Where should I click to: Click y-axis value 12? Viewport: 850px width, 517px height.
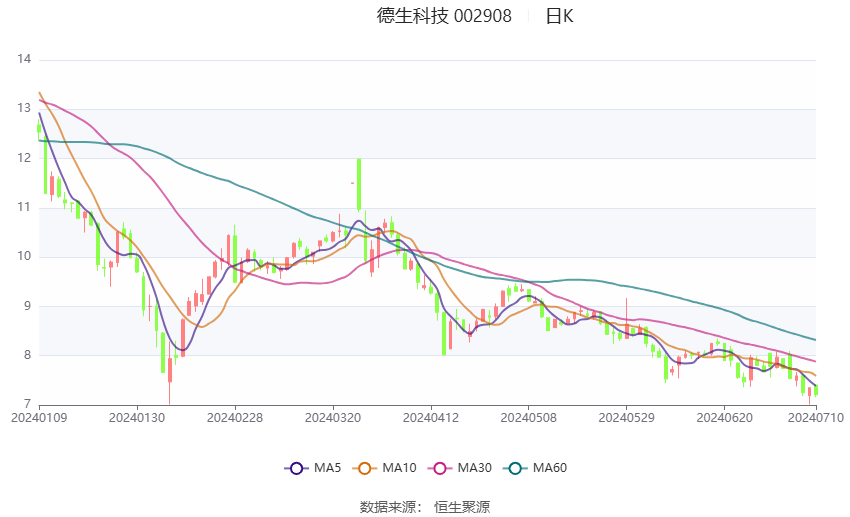[x=24, y=158]
